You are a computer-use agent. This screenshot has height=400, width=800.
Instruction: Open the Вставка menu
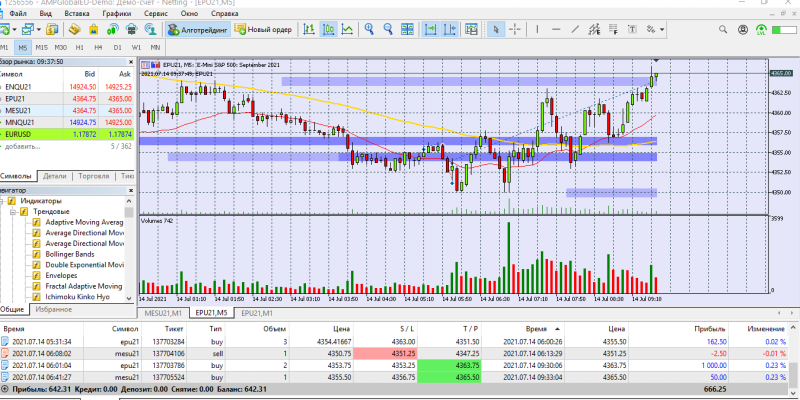78,13
